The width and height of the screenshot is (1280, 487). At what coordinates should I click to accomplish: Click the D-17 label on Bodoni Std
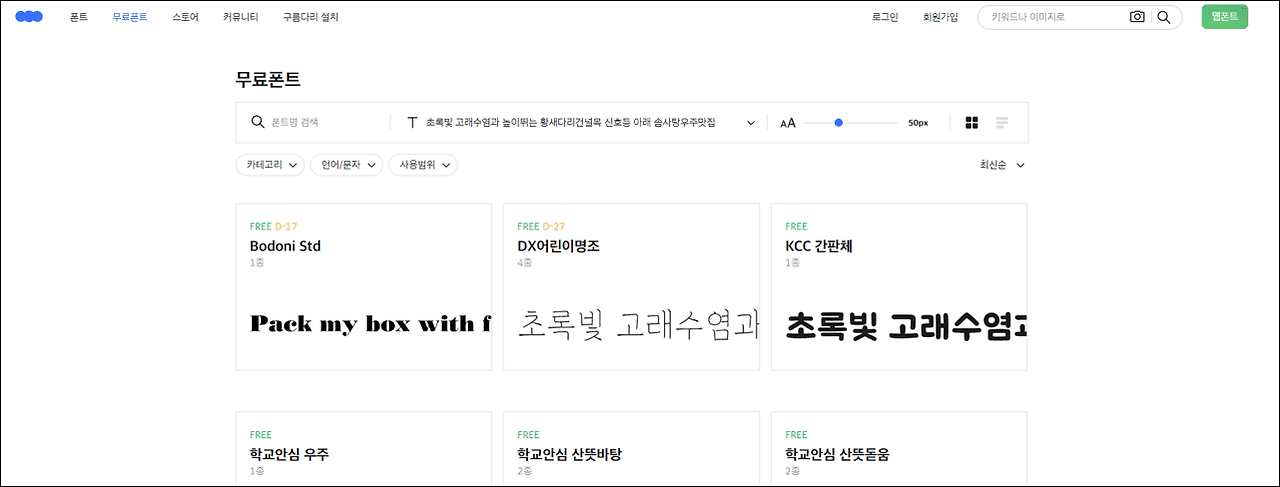tap(286, 226)
